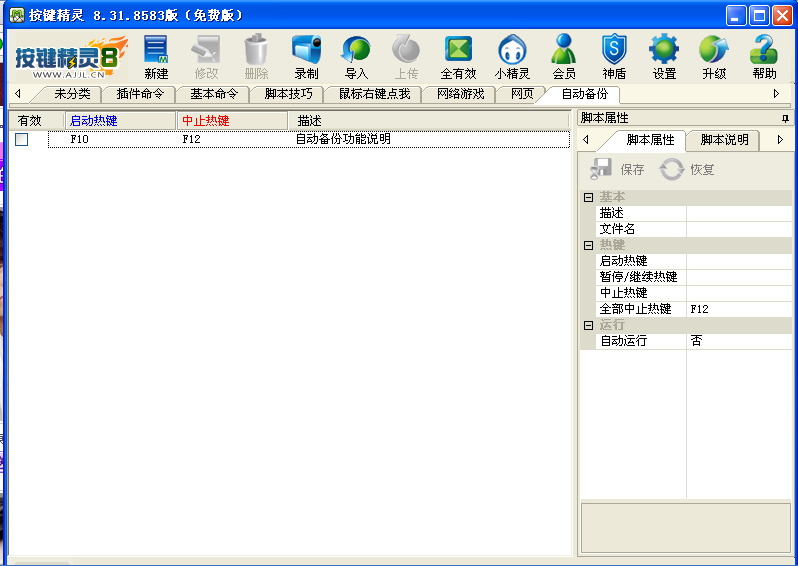Image resolution: width=798 pixels, height=566 pixels.
Task: Select the 自动备份 tab
Action: point(584,94)
